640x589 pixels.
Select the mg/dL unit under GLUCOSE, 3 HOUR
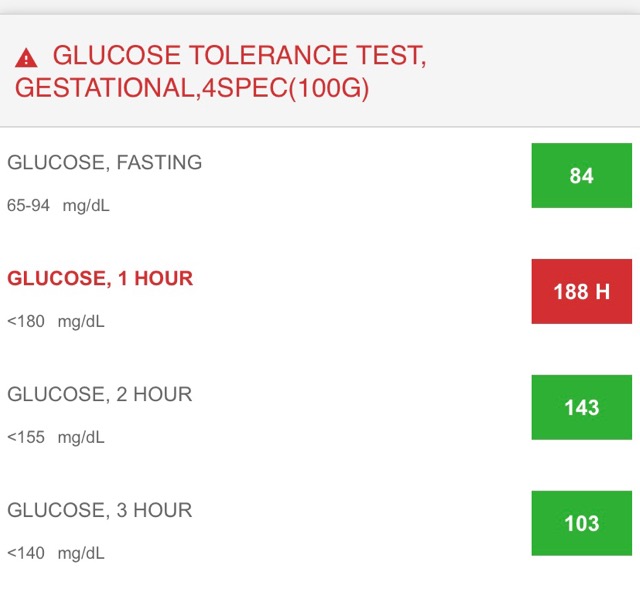(81, 553)
